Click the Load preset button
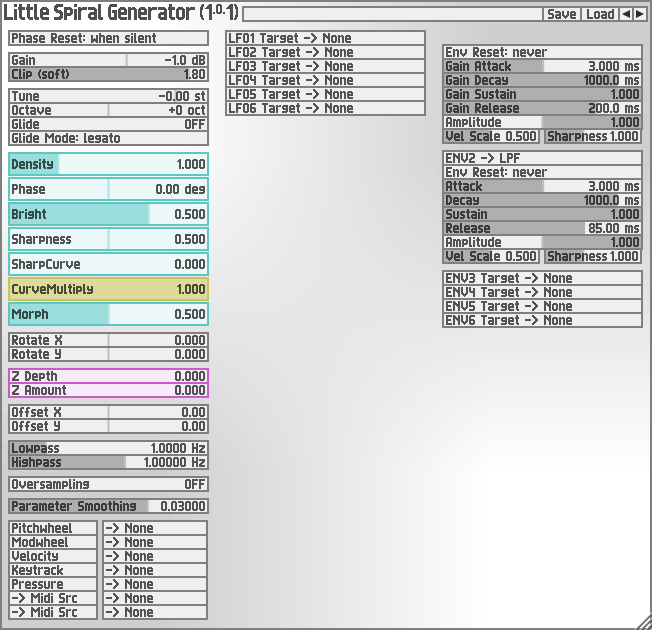This screenshot has height=630, width=652. click(x=600, y=14)
